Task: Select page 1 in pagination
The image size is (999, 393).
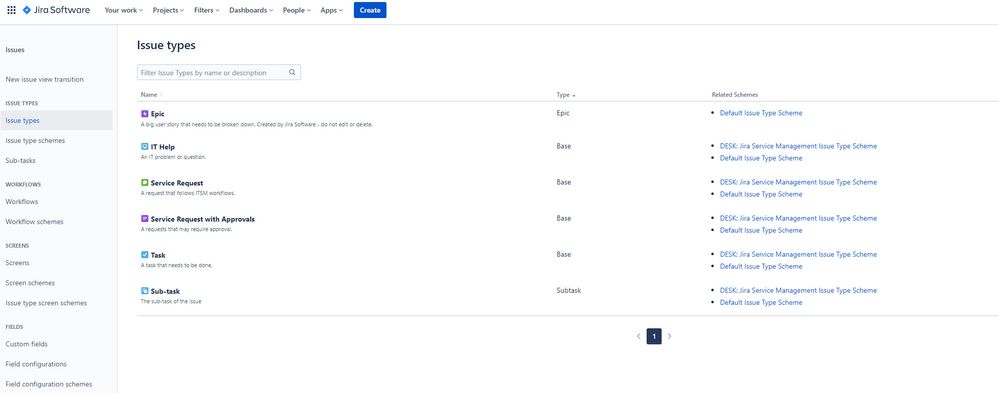Action: [654, 336]
